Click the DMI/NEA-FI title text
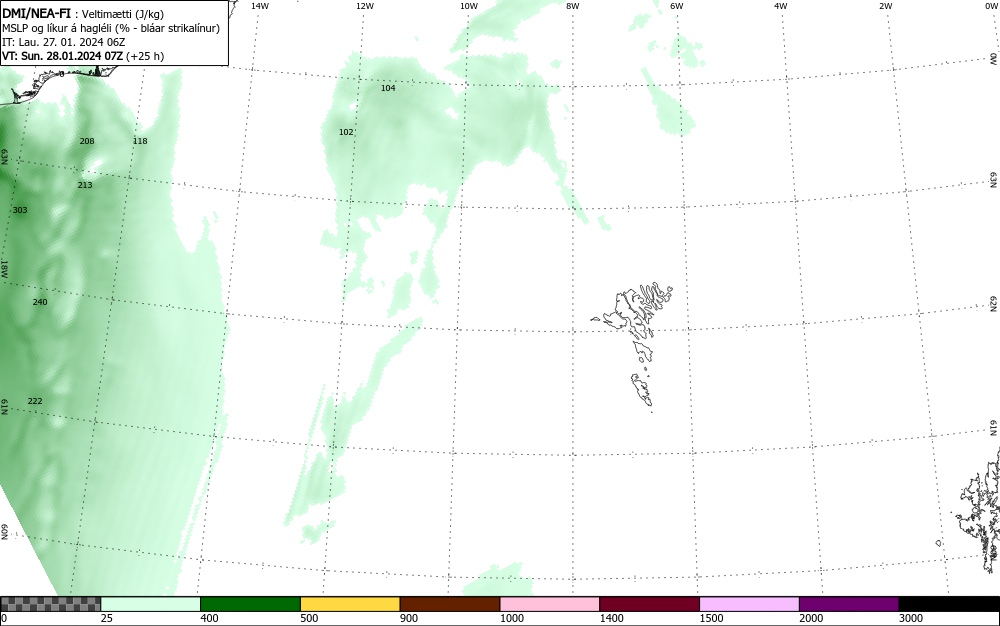The height and width of the screenshot is (626, 1000). coord(36,13)
